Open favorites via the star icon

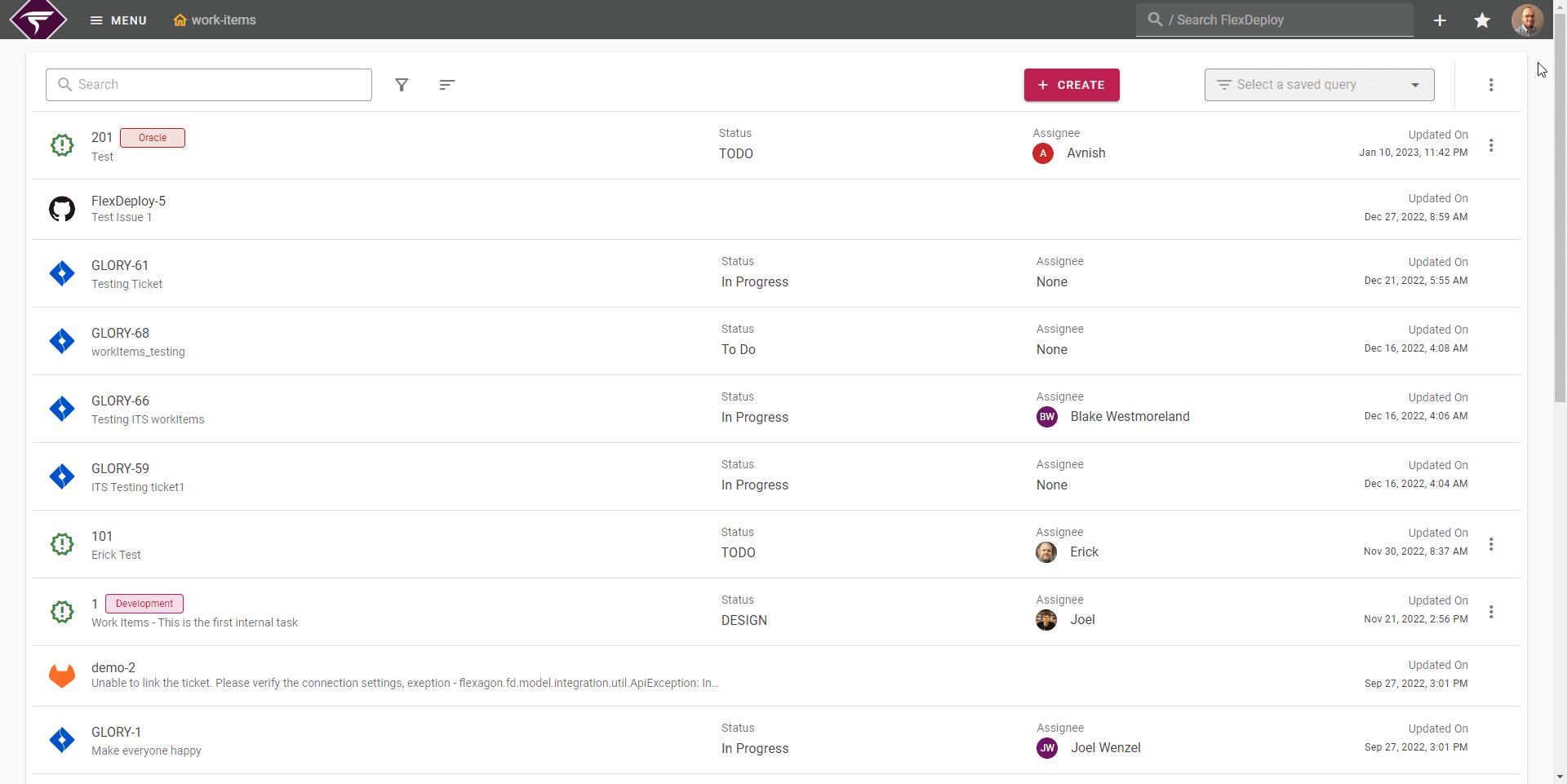coord(1482,20)
